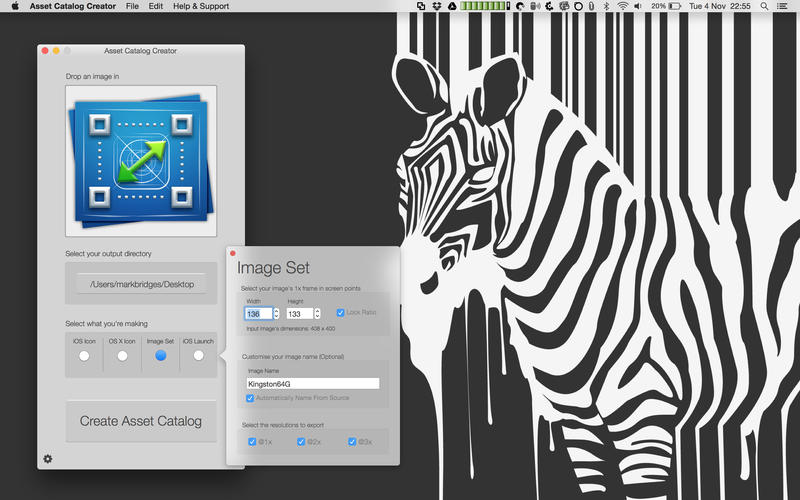Toggle the @1x resolution checkbox
This screenshot has height=500, width=800.
coord(252,442)
